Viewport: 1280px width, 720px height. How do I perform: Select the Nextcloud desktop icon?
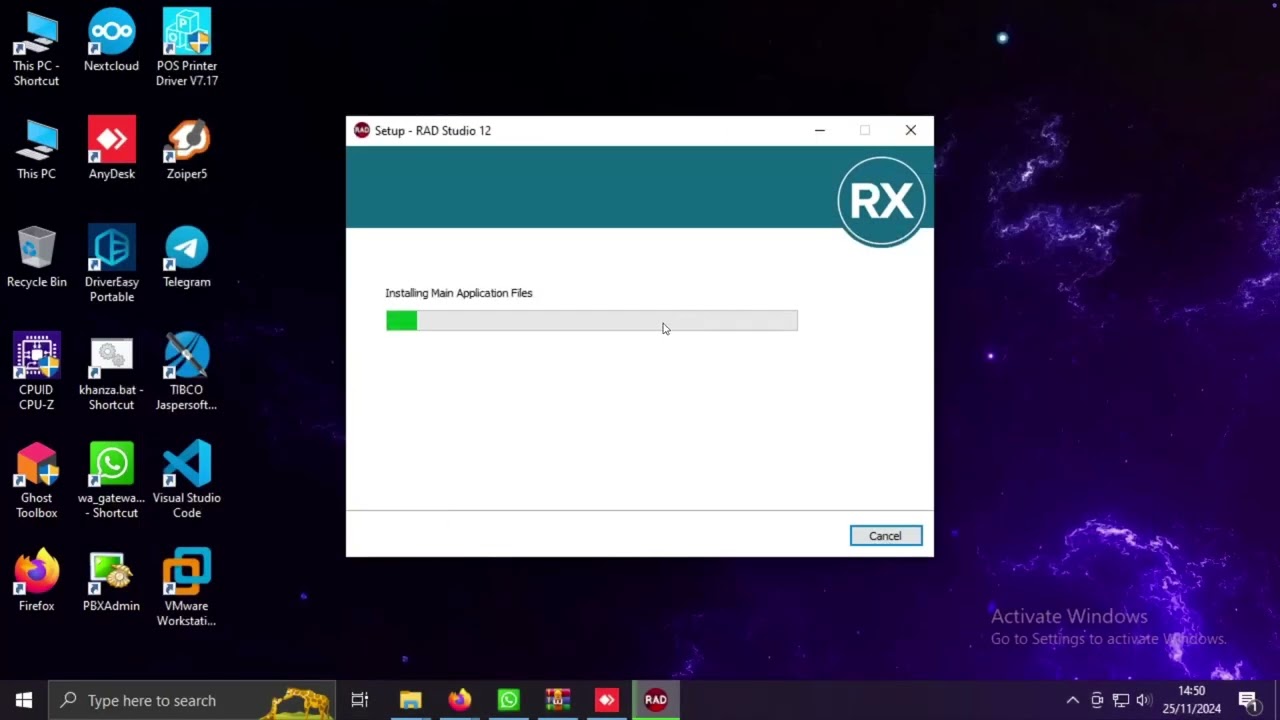pos(111,41)
